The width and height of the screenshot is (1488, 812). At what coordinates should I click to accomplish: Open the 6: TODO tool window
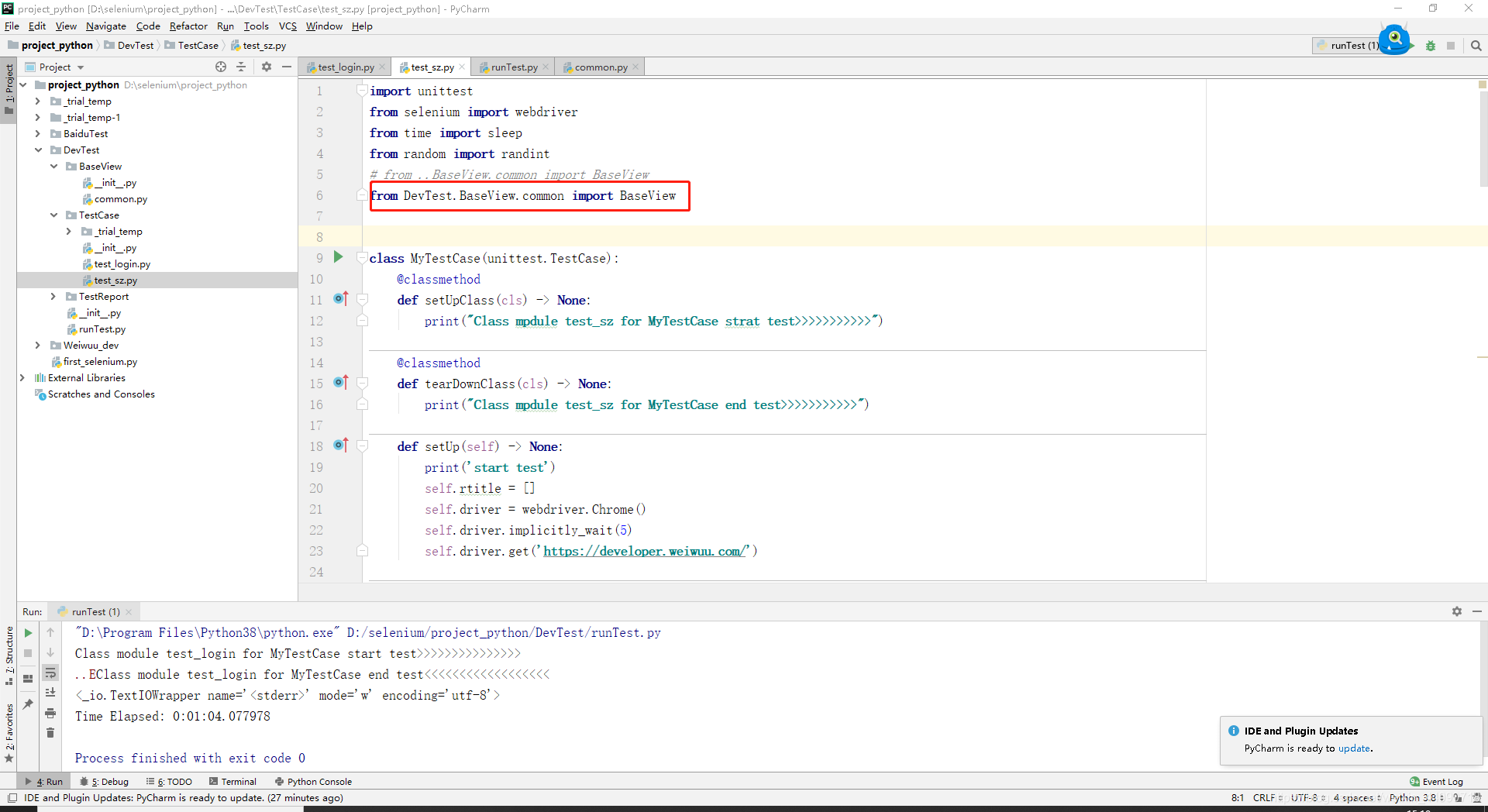pyautogui.click(x=169, y=782)
